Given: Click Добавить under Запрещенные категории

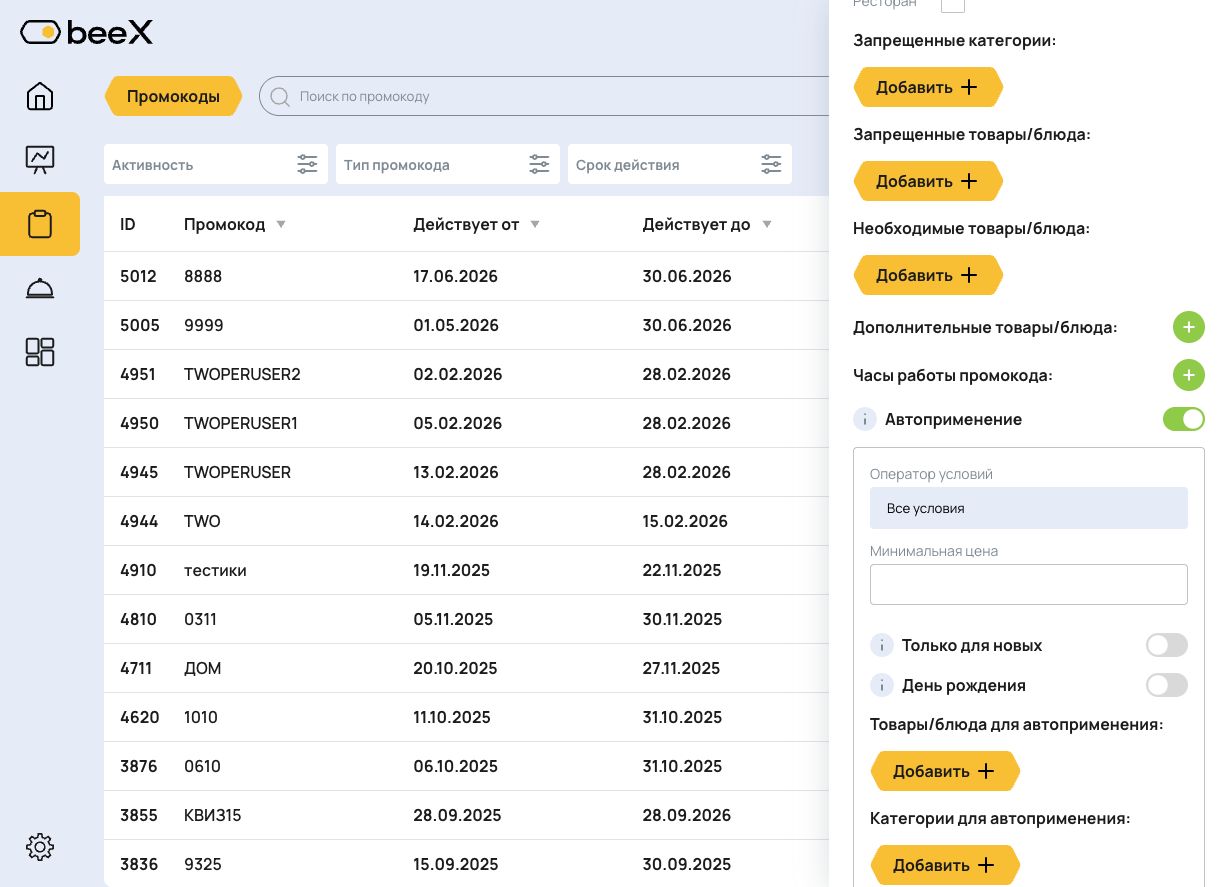Looking at the screenshot, I should pyautogui.click(x=928, y=87).
